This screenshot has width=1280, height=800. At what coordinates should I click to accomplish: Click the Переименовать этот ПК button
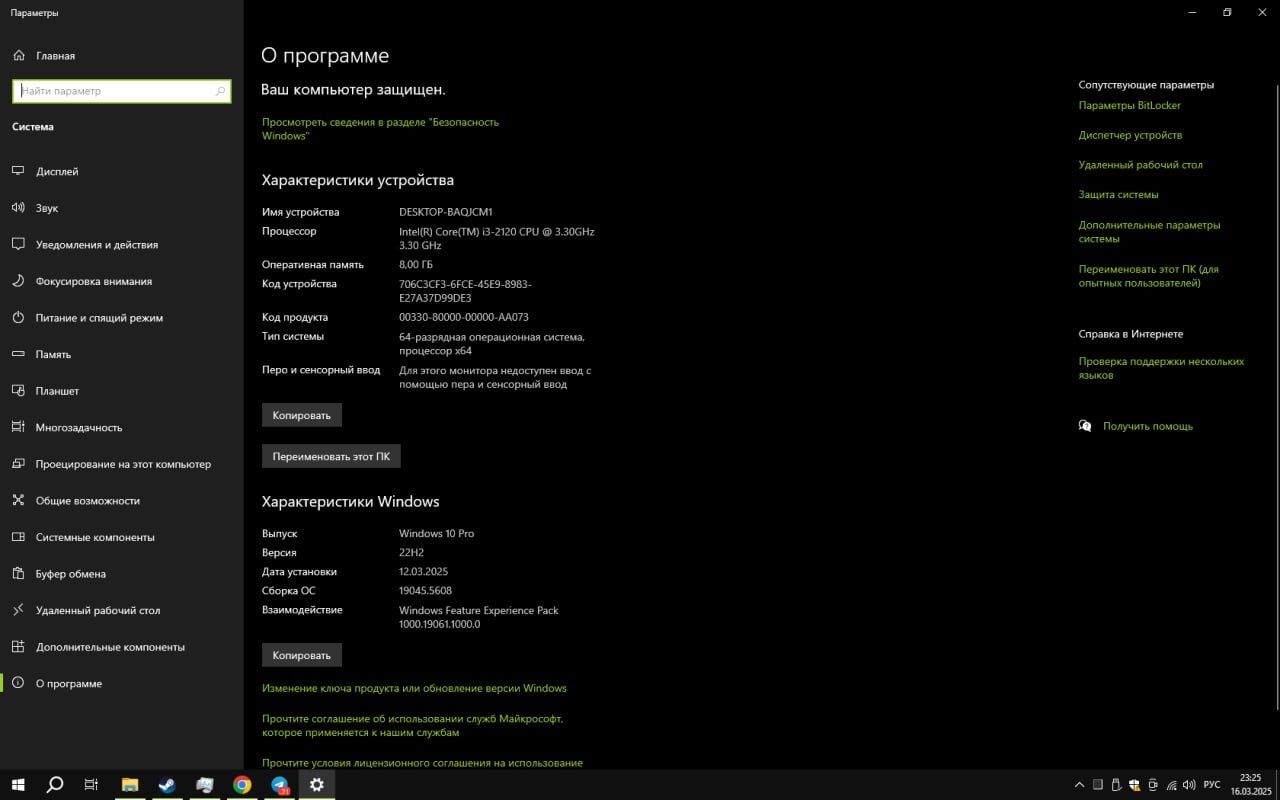click(x=331, y=456)
